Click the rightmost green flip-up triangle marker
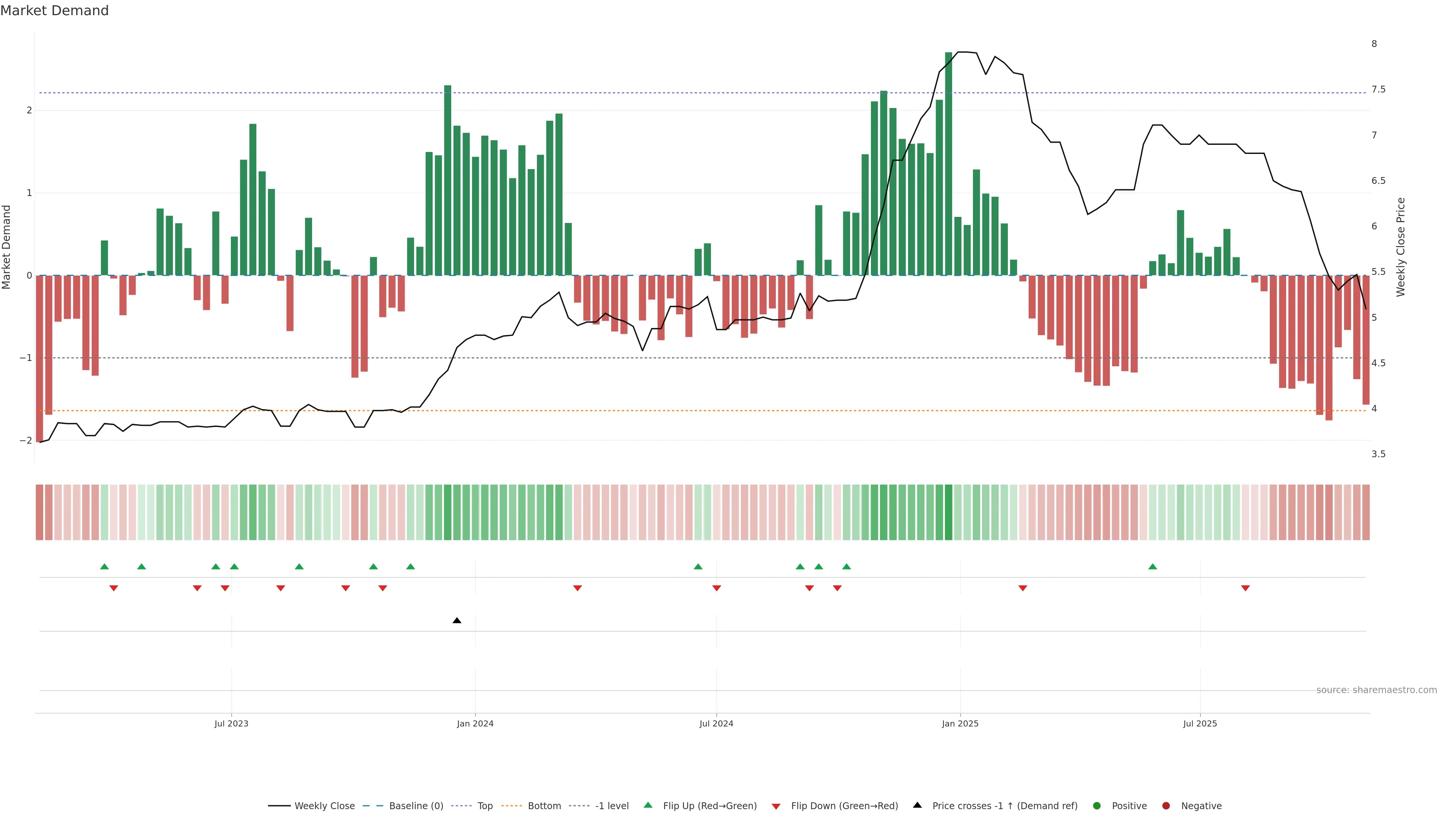1456x819 pixels. pyautogui.click(x=1153, y=567)
